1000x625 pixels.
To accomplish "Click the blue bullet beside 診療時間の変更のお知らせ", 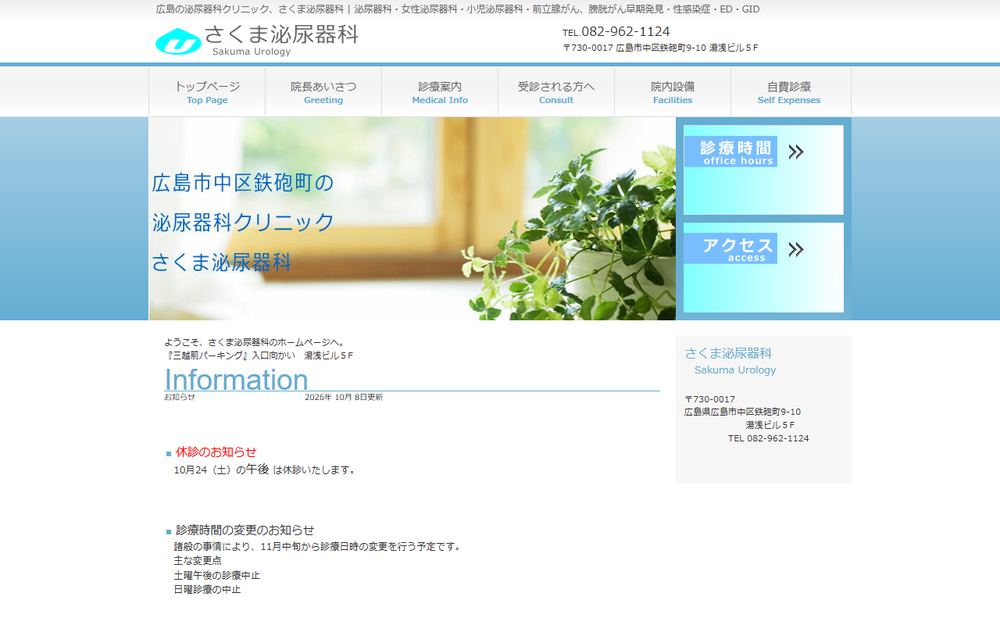I will click(168, 532).
